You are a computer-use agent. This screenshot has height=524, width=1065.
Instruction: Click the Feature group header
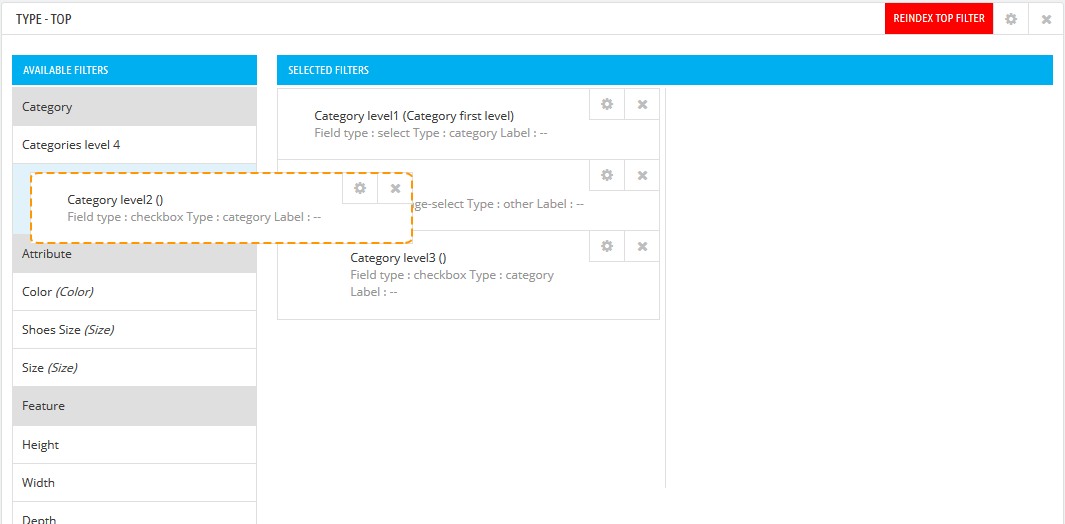(x=134, y=406)
